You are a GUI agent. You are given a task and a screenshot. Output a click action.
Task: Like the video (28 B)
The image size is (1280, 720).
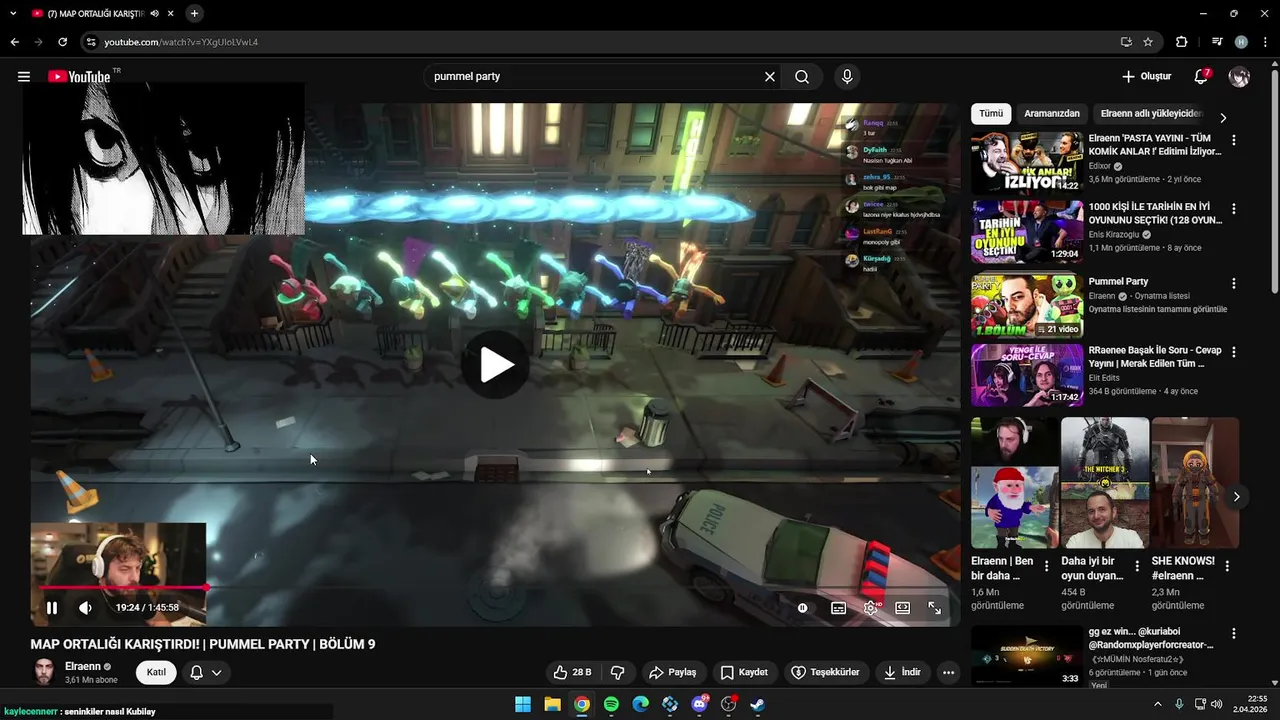click(x=573, y=672)
